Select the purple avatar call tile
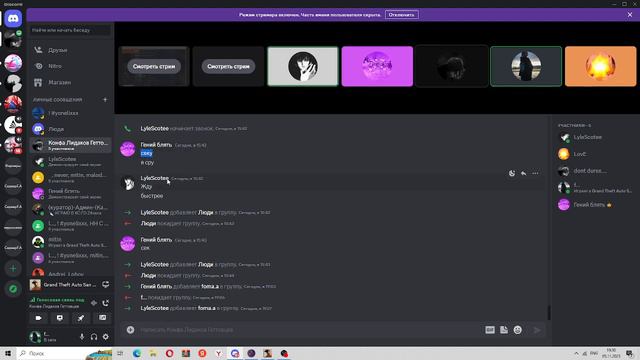This screenshot has height=360, width=640. click(x=377, y=66)
